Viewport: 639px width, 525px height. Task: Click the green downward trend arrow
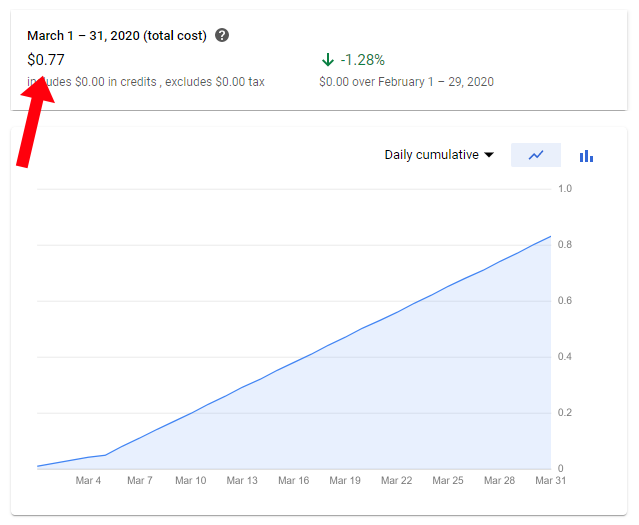pos(327,60)
